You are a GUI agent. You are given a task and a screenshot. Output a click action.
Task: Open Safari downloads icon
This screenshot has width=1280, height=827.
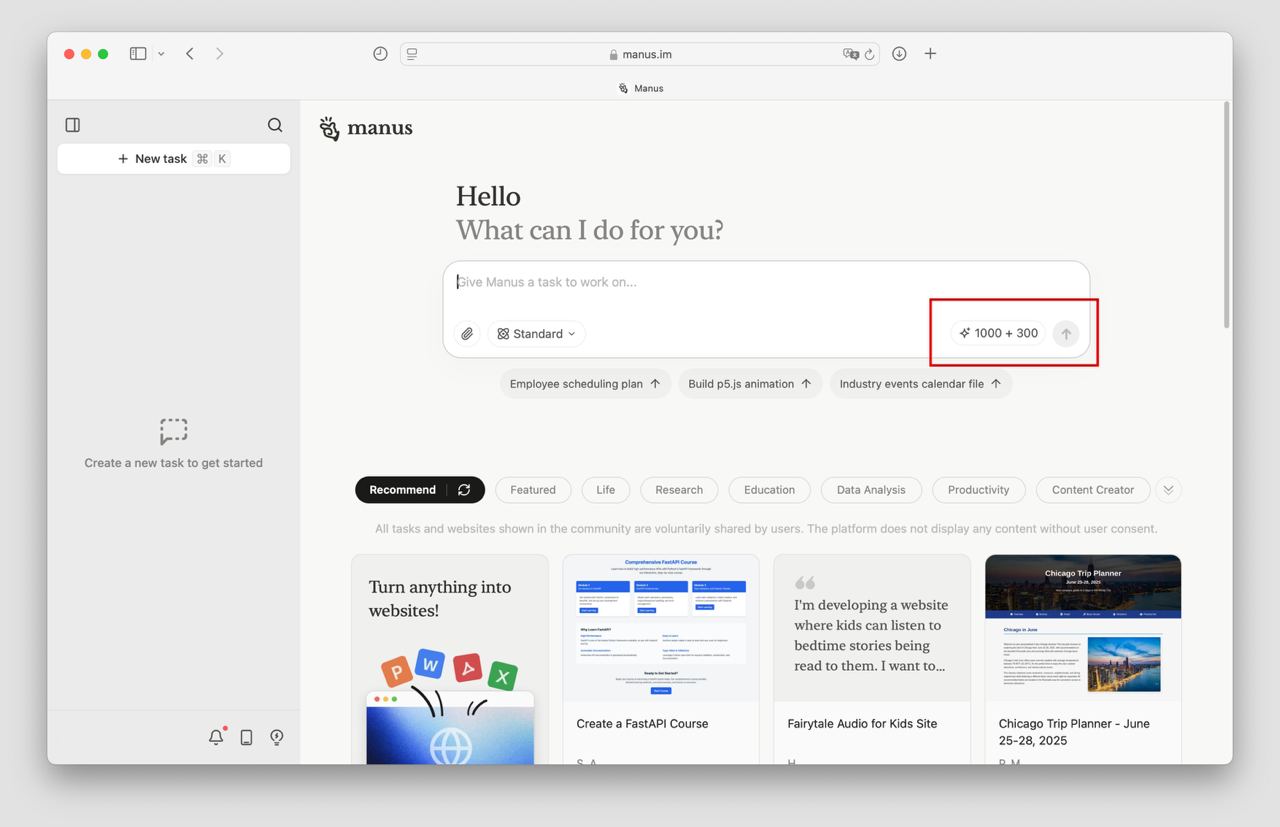899,54
